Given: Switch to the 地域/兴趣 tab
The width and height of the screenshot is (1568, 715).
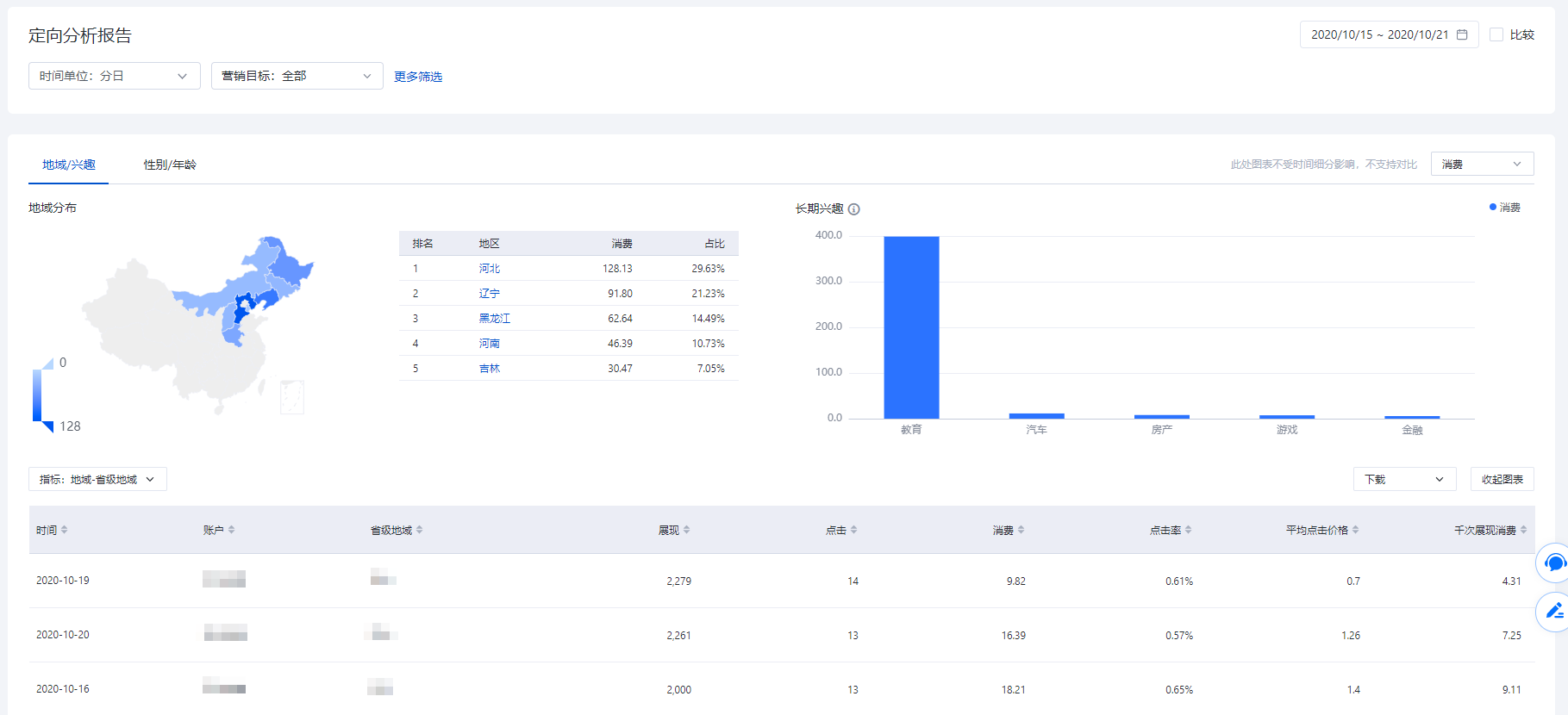Looking at the screenshot, I should pyautogui.click(x=69, y=165).
